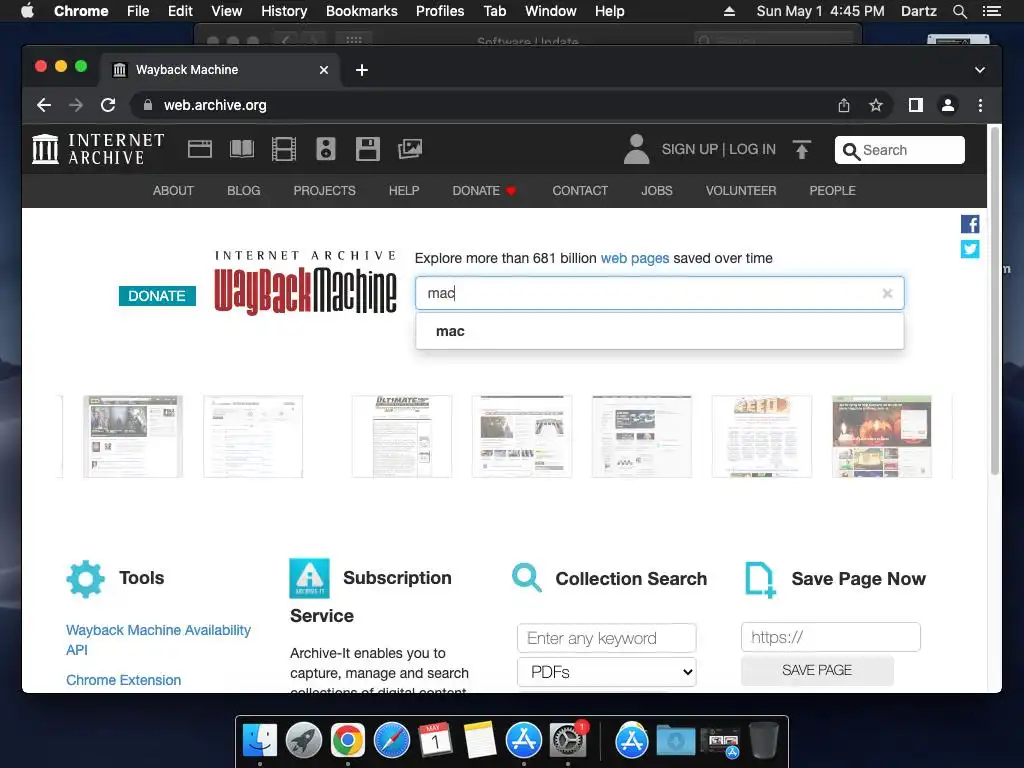Open Finder from the Dock
Image resolution: width=1024 pixels, height=768 pixels.
tap(260, 741)
